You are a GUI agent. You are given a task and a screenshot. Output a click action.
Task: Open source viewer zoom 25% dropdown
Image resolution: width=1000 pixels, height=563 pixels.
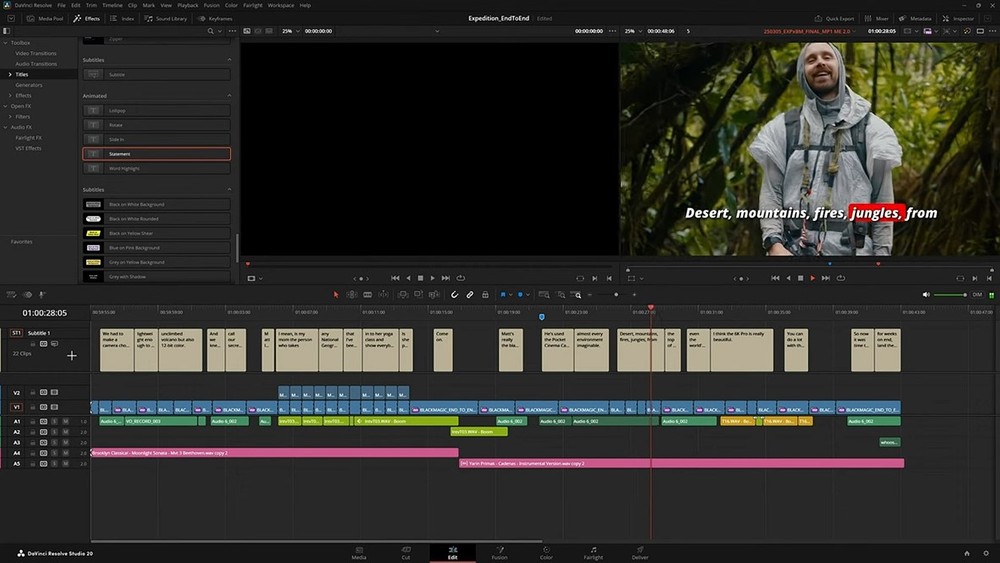pos(289,31)
